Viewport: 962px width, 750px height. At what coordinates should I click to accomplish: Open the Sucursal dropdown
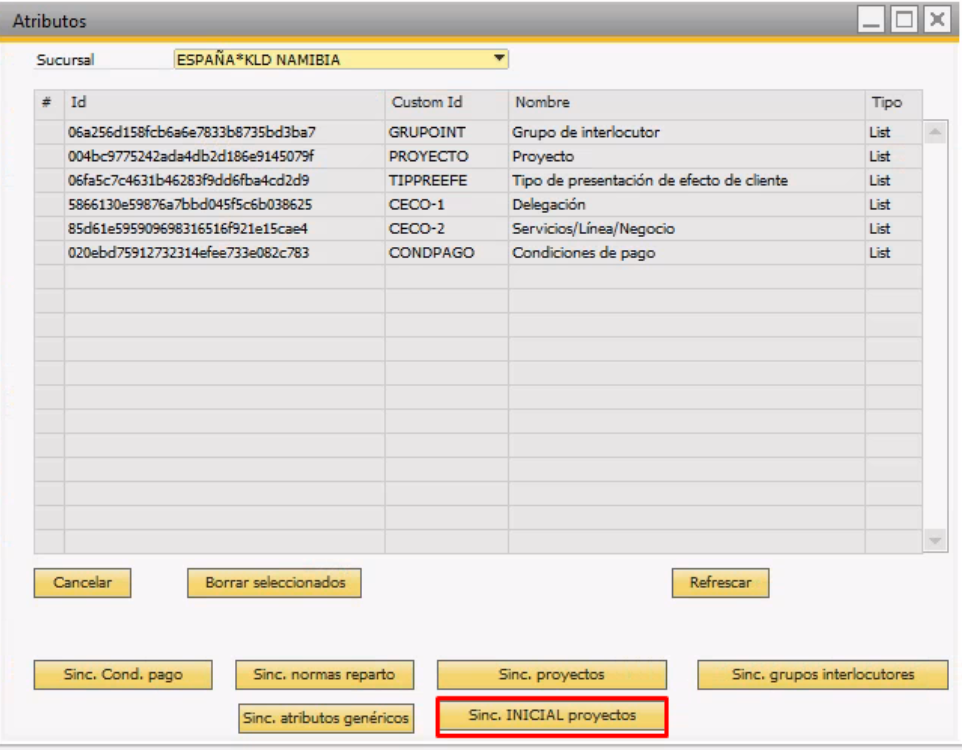coord(499,60)
